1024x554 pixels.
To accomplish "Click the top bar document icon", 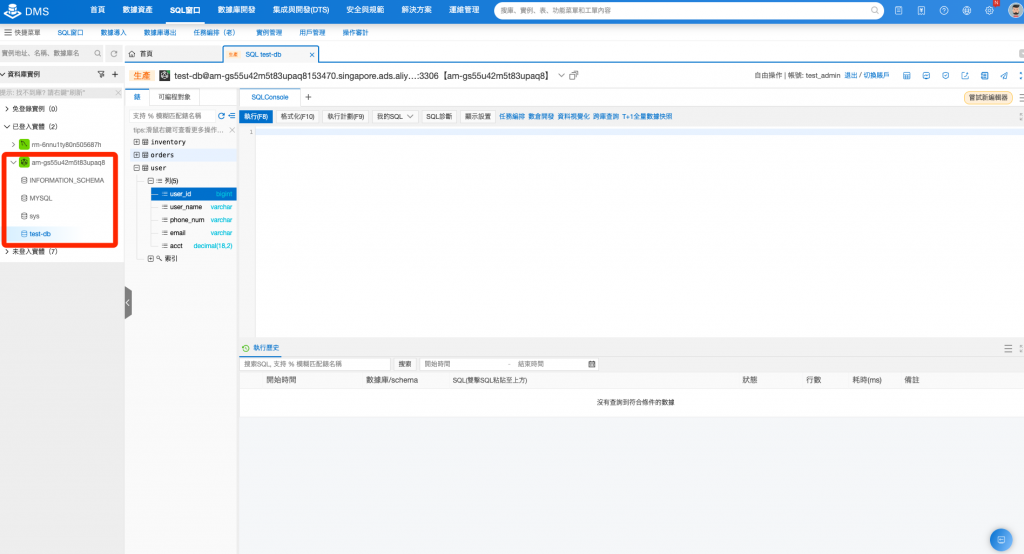I will (899, 10).
